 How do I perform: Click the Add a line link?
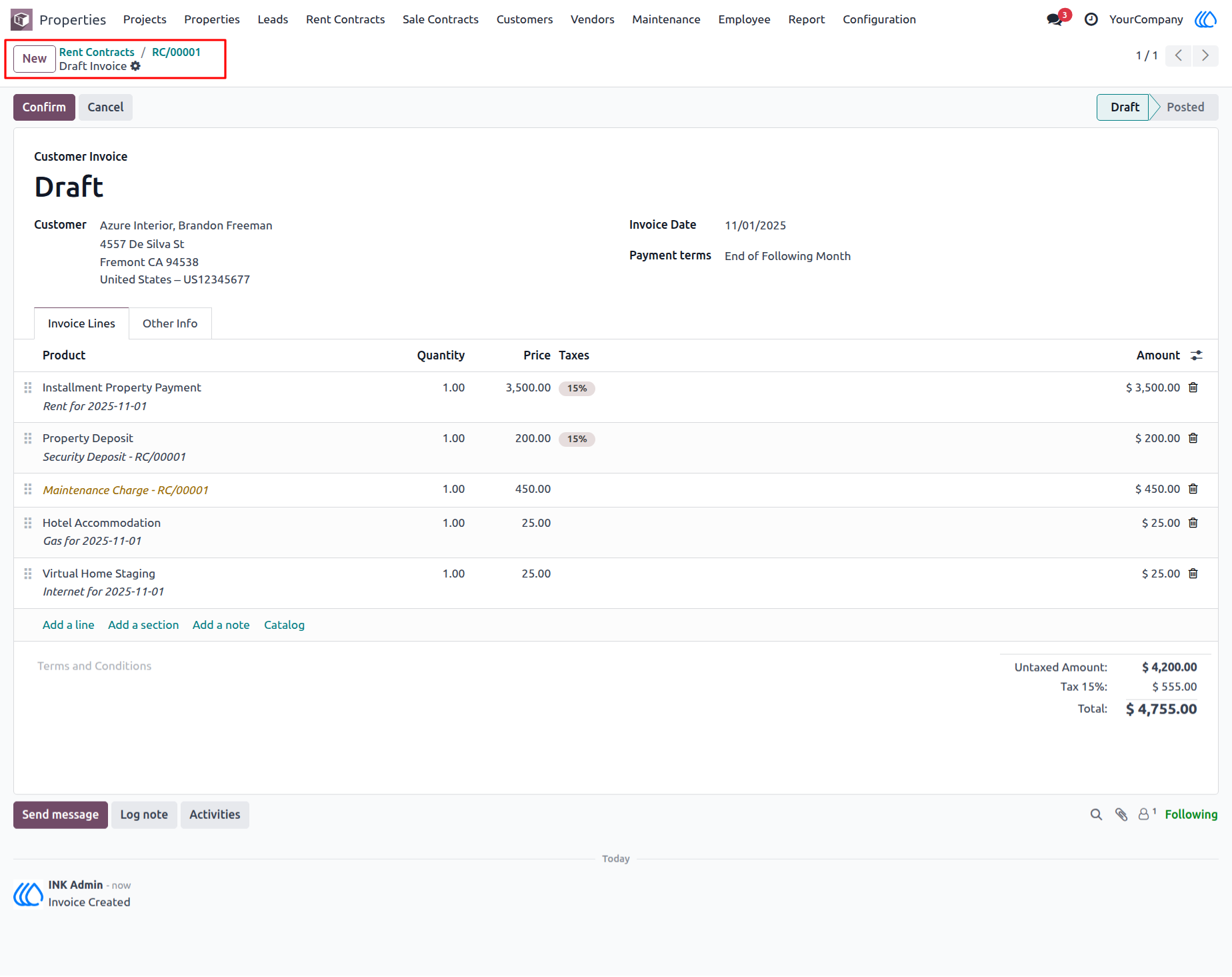click(x=69, y=625)
